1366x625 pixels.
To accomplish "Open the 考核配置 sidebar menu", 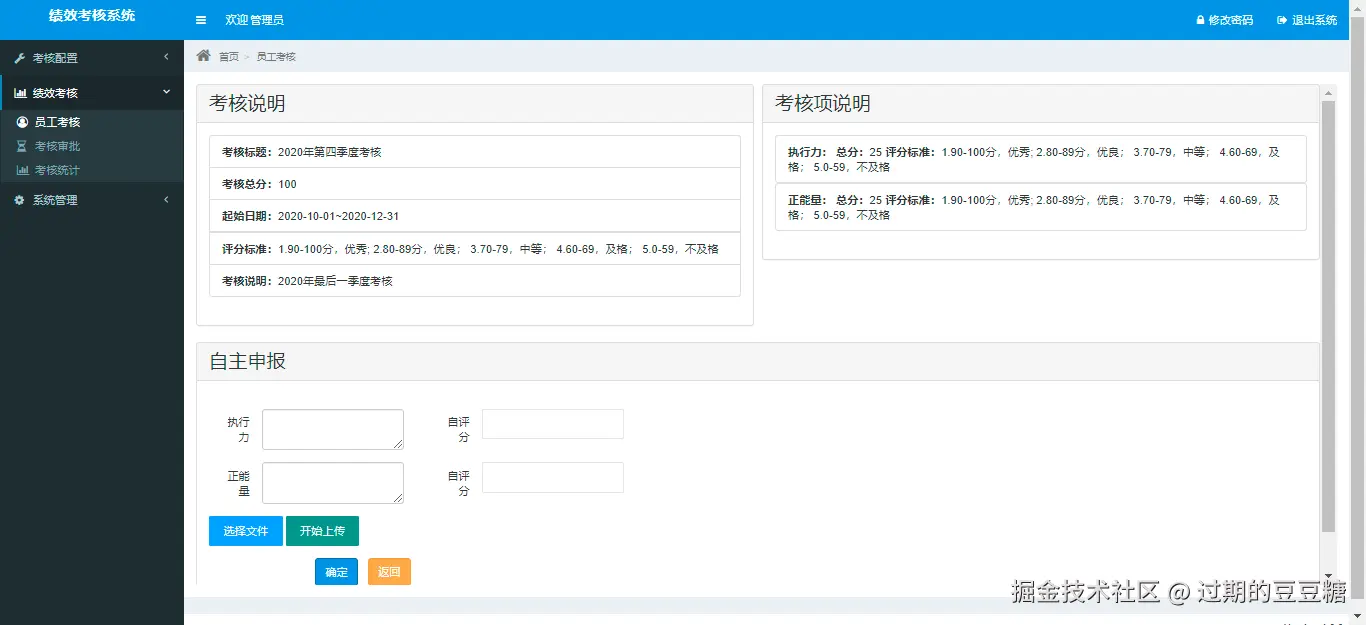I will pos(92,58).
